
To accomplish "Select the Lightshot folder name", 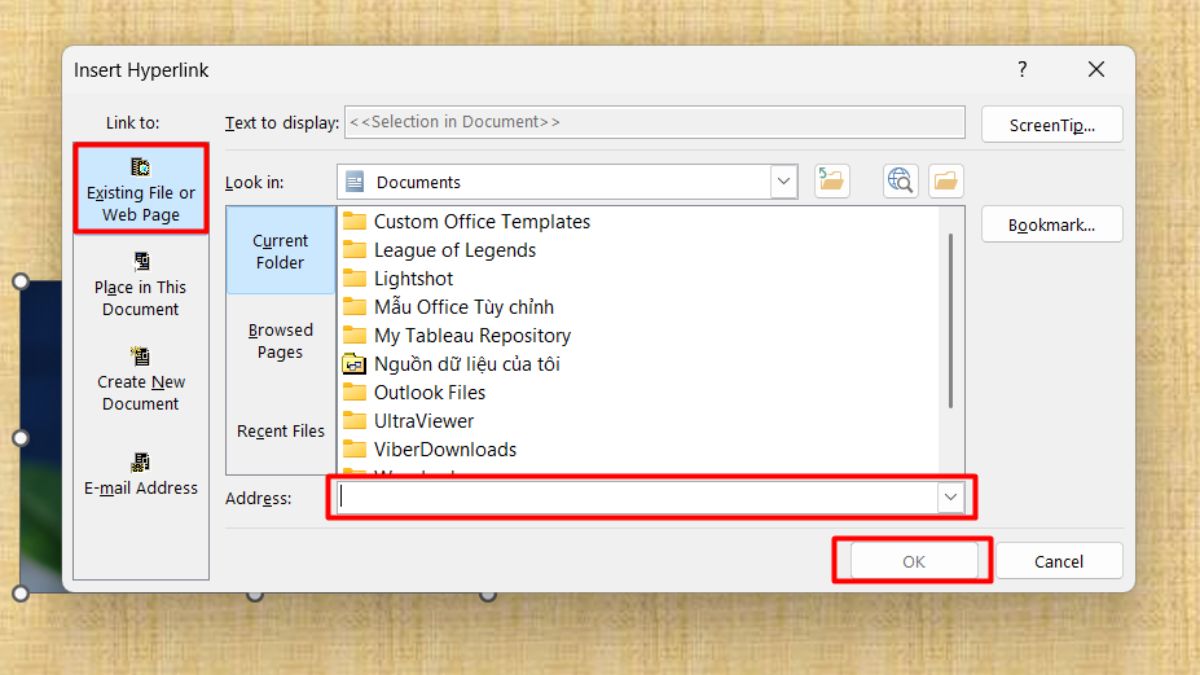I will [413, 278].
